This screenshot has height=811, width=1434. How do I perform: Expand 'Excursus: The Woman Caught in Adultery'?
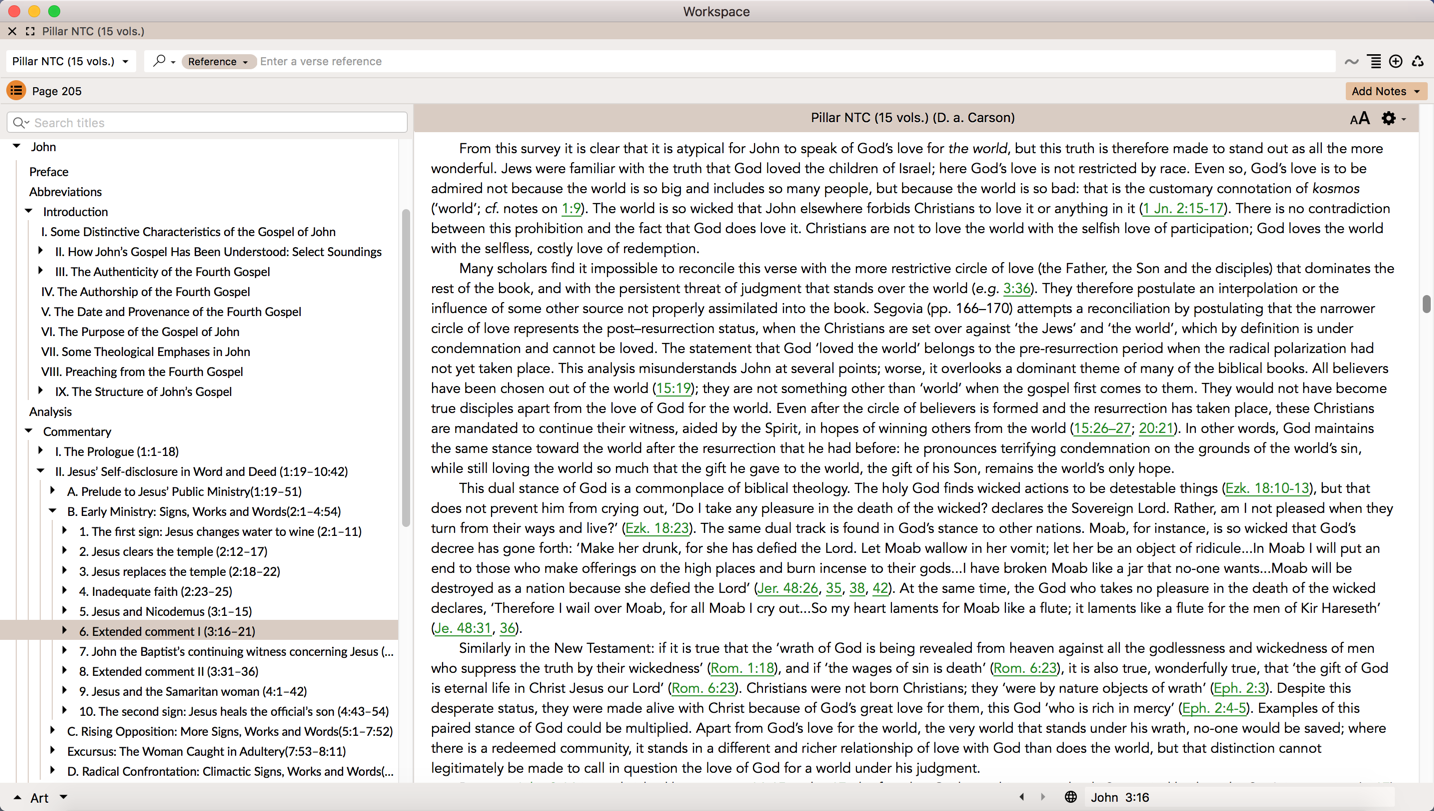(x=53, y=752)
